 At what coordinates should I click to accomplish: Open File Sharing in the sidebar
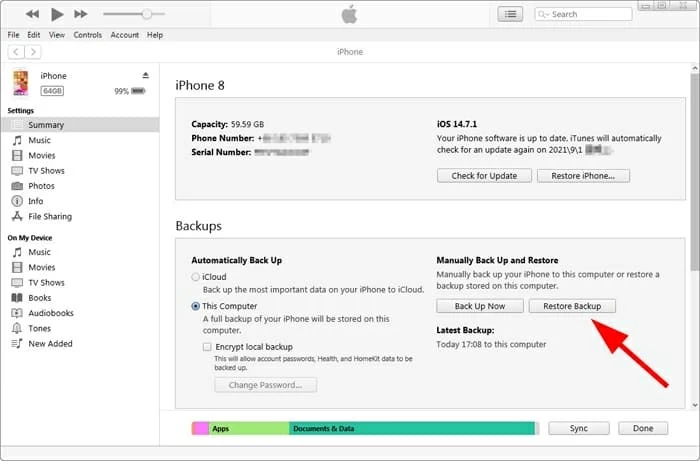(x=49, y=216)
